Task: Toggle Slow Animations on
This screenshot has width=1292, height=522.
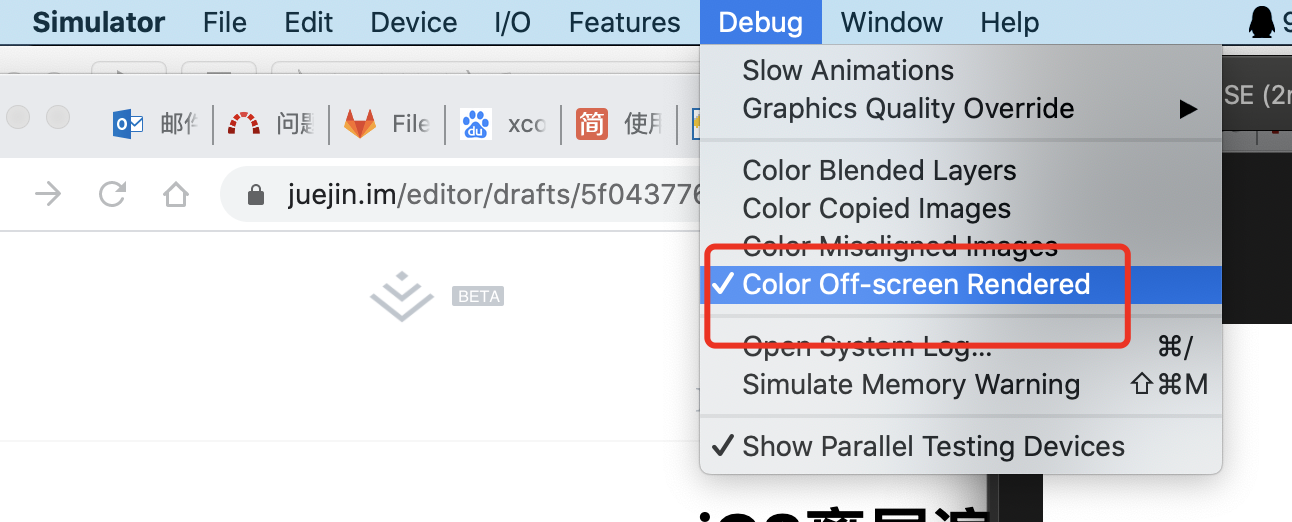Action: tap(848, 71)
